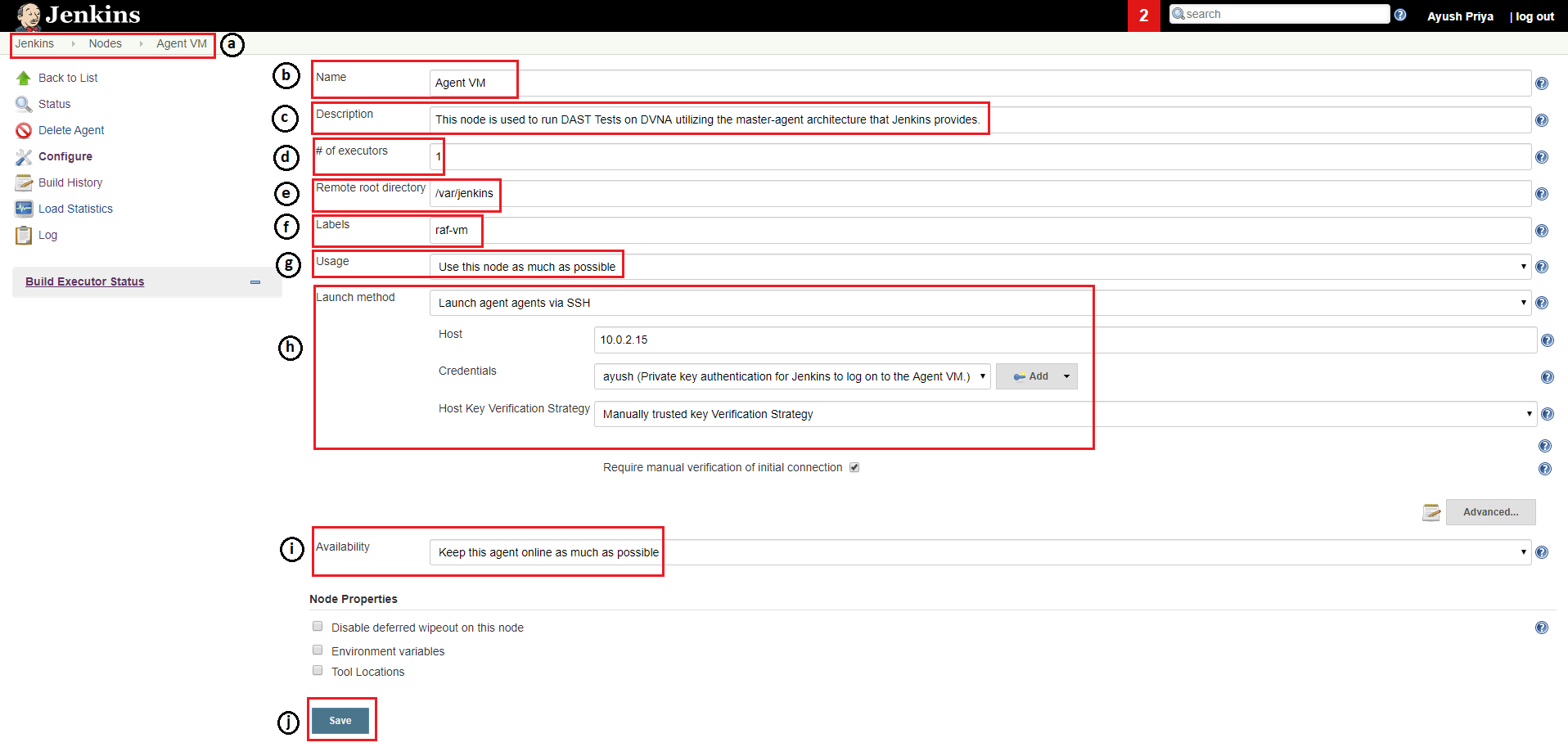Open the Add credentials dropdown arrow
This screenshot has width=1568, height=747.
pos(1066,376)
